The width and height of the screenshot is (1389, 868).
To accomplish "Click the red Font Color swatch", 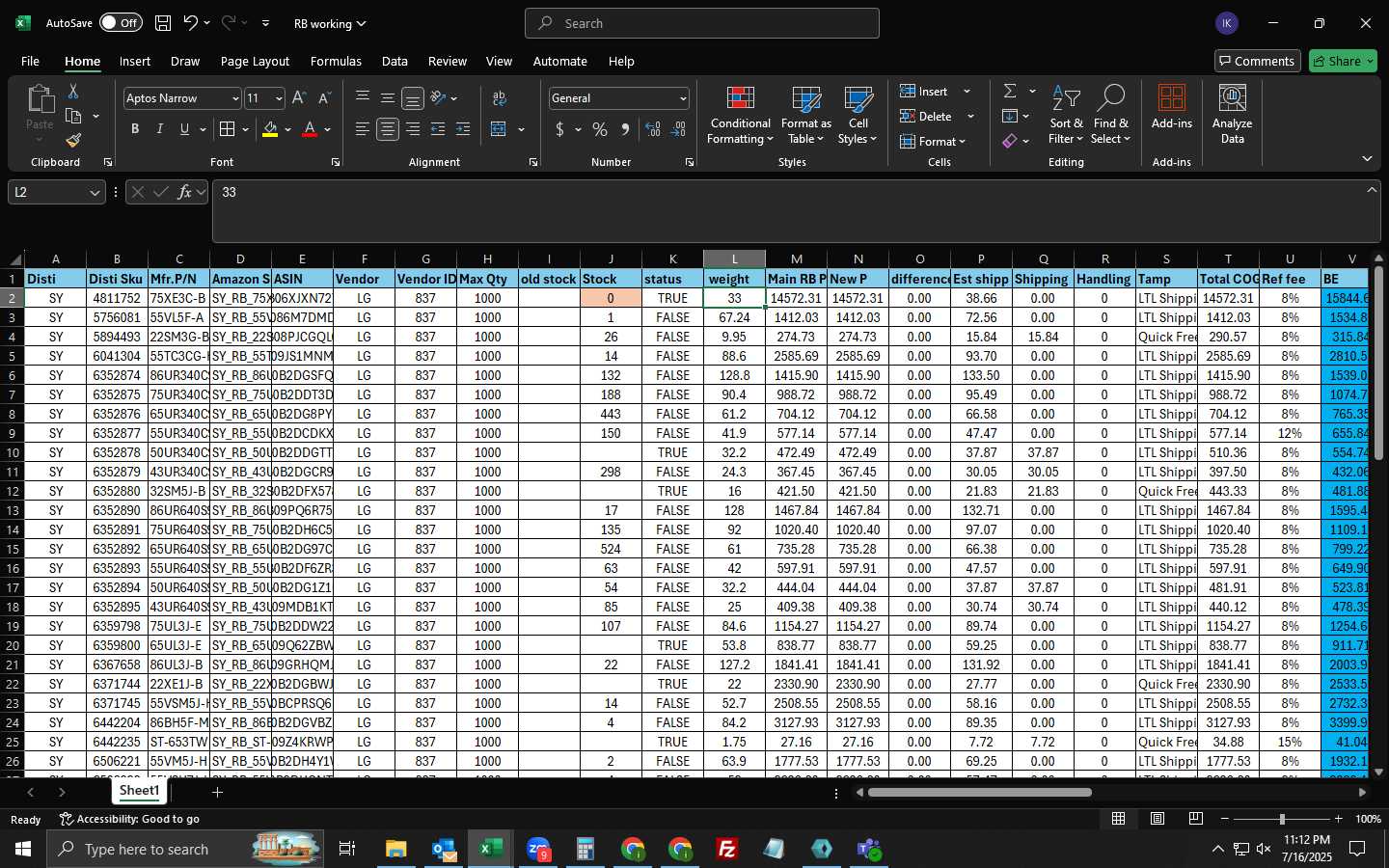I will click(x=310, y=129).
